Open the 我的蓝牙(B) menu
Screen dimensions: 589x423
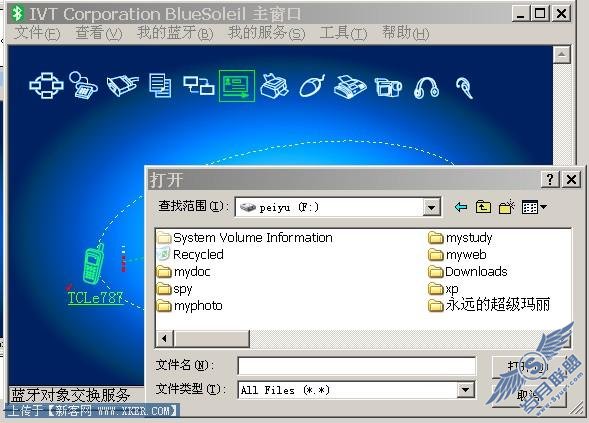tap(175, 33)
